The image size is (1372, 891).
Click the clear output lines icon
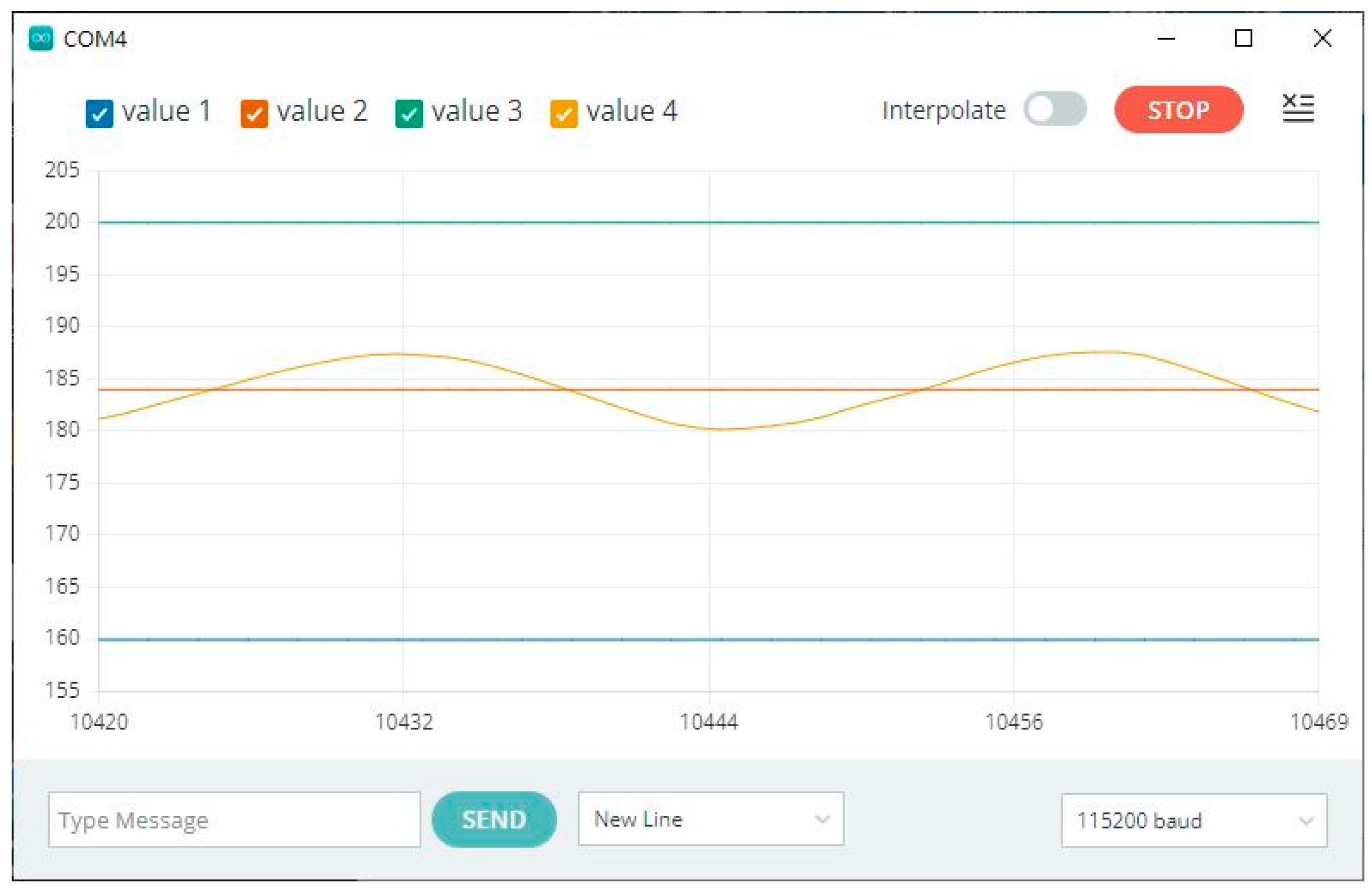1298,109
